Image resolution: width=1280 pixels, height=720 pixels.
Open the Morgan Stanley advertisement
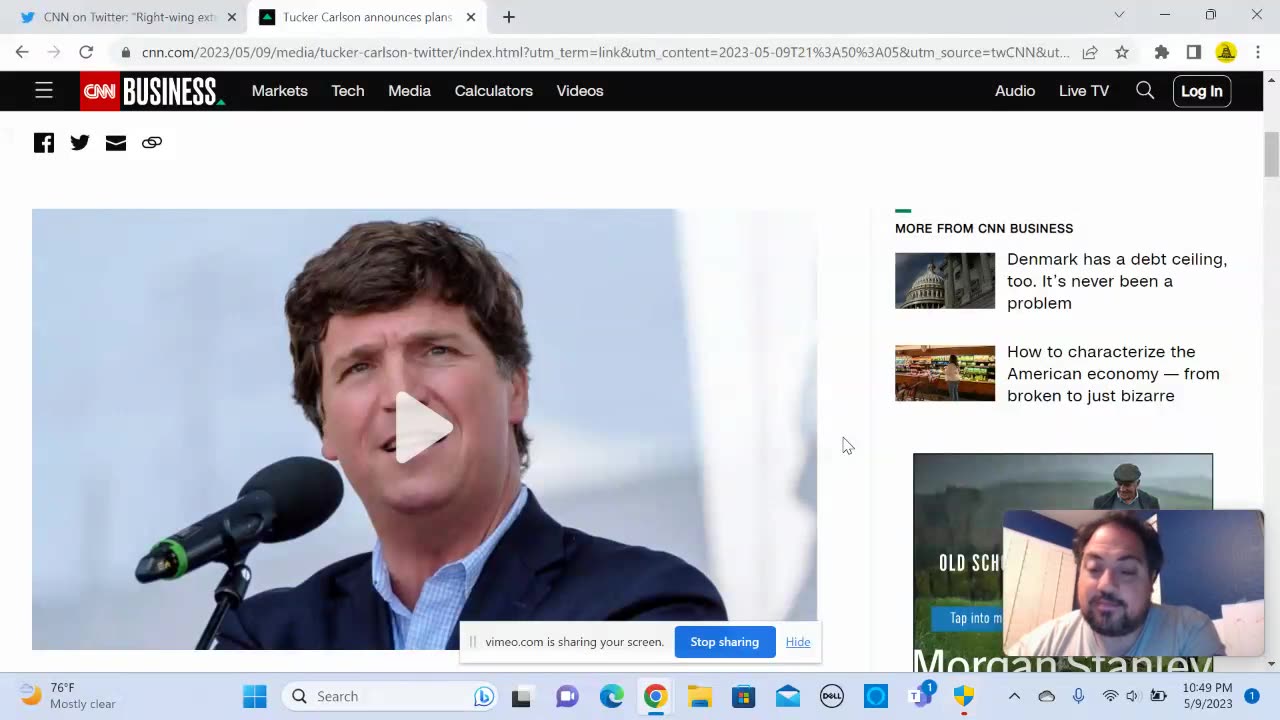point(1063,562)
